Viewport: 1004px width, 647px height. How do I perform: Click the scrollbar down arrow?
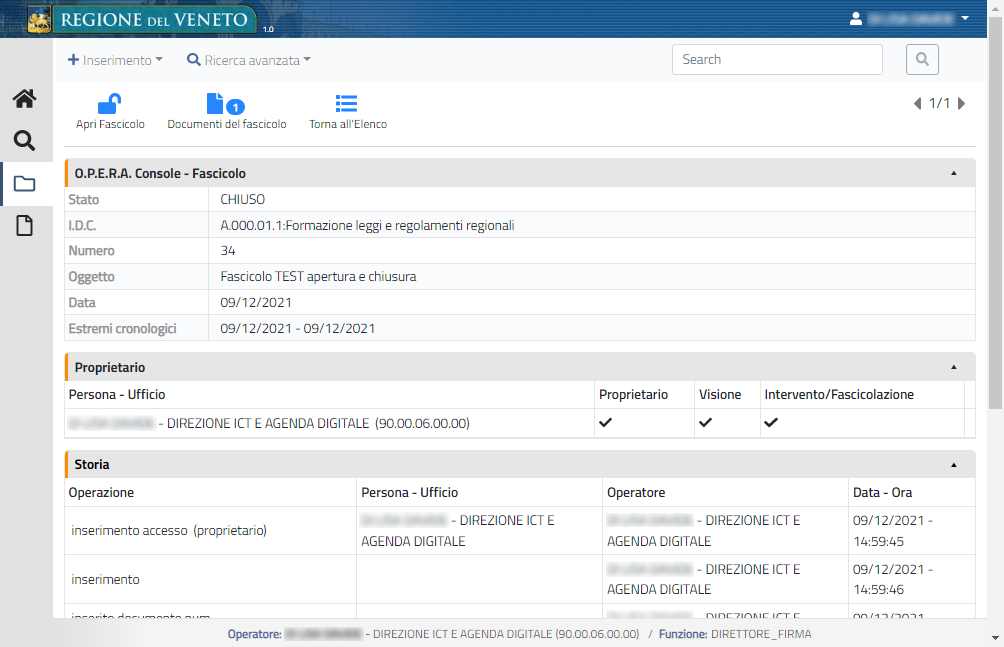pyautogui.click(x=995, y=638)
